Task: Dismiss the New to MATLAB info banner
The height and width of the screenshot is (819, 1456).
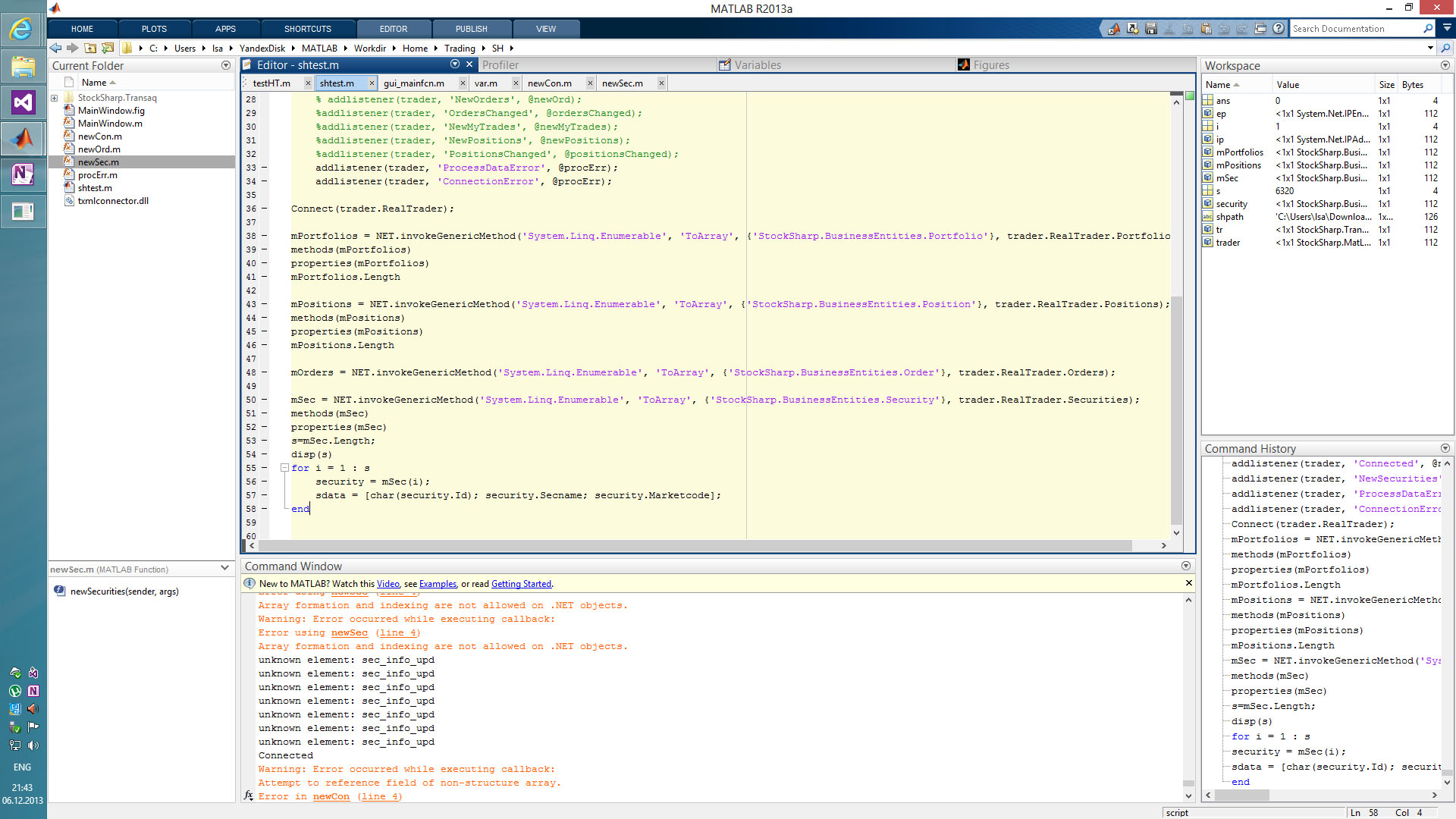Action: pyautogui.click(x=1189, y=583)
